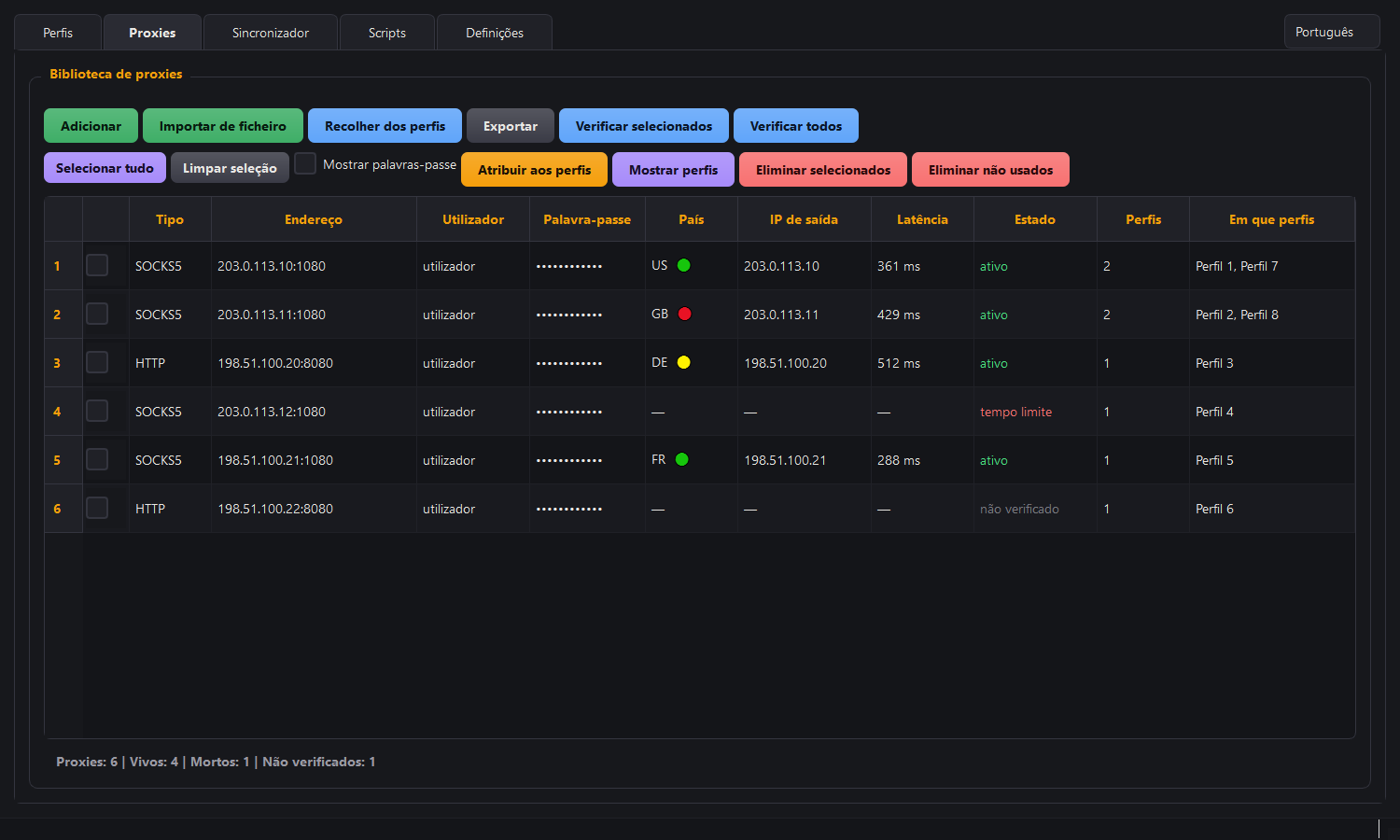Click the 'Perfil 1, Perfil 7' cell

[1271, 266]
